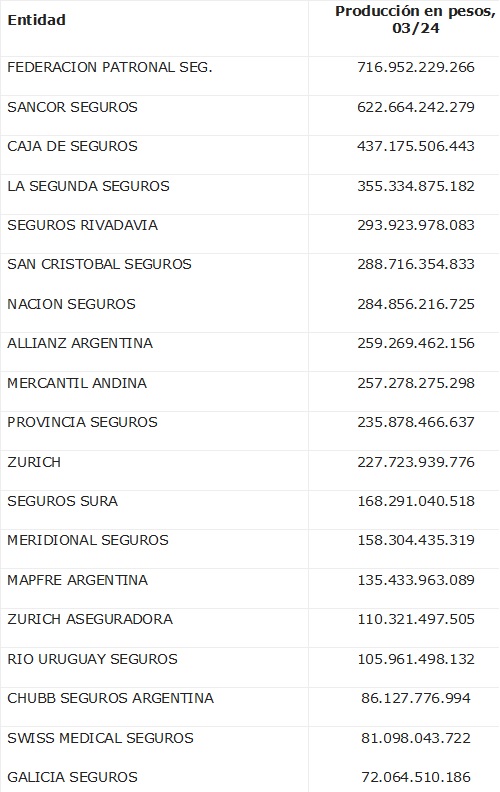Select the Producción en pesos 03/24 header
This screenshot has width=500, height=792.
(415, 20)
